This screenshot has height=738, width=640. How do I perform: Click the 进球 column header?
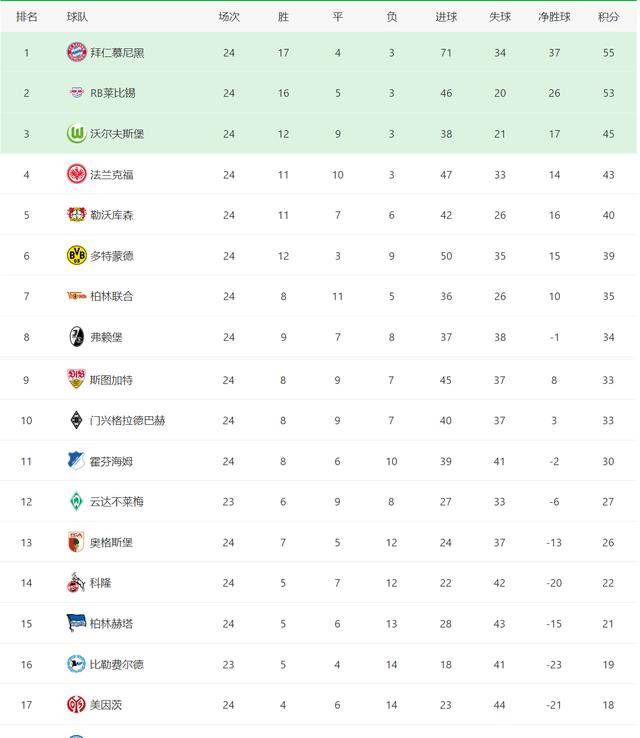coord(446,17)
